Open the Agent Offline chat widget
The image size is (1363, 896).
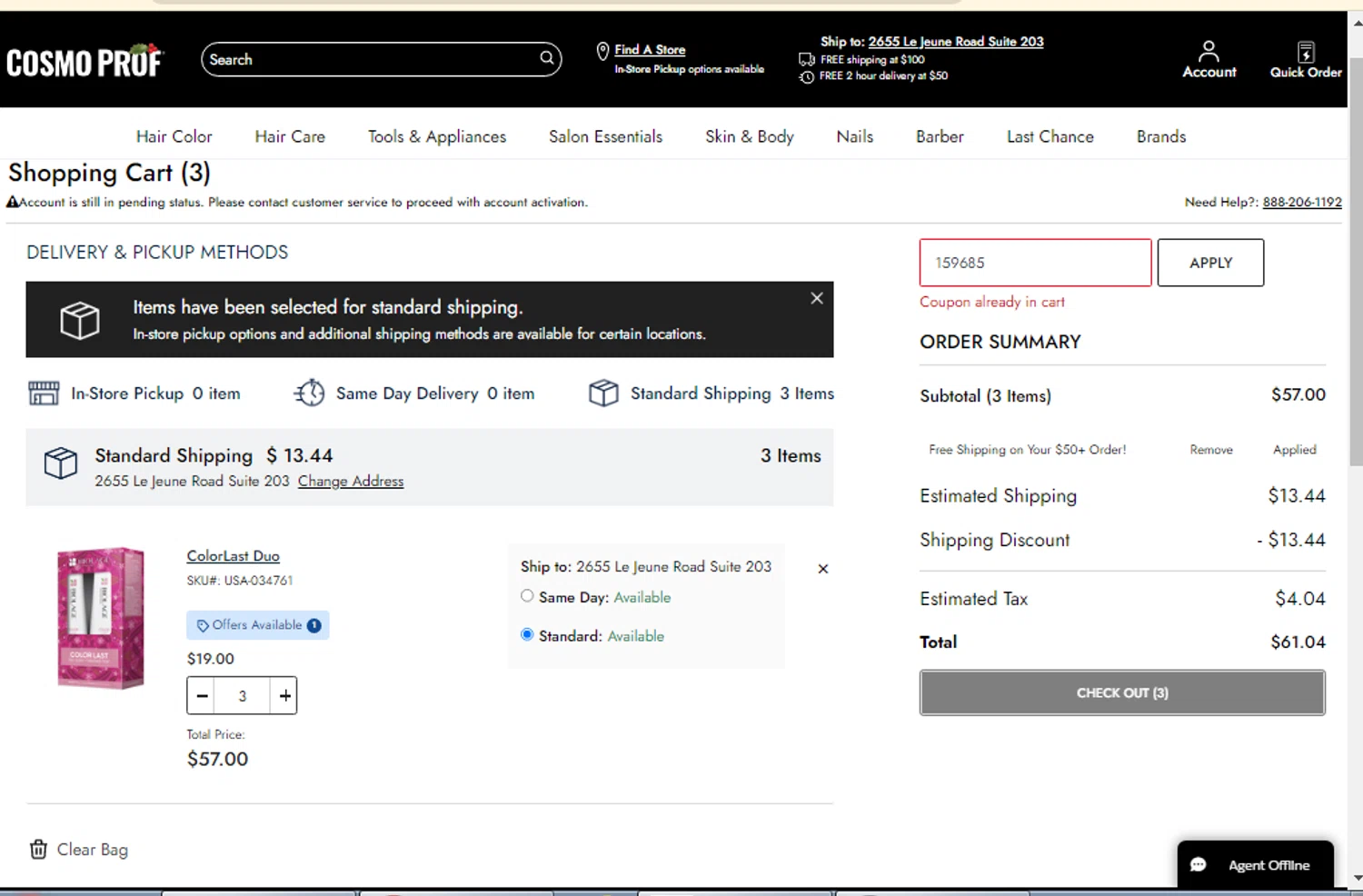(1256, 864)
